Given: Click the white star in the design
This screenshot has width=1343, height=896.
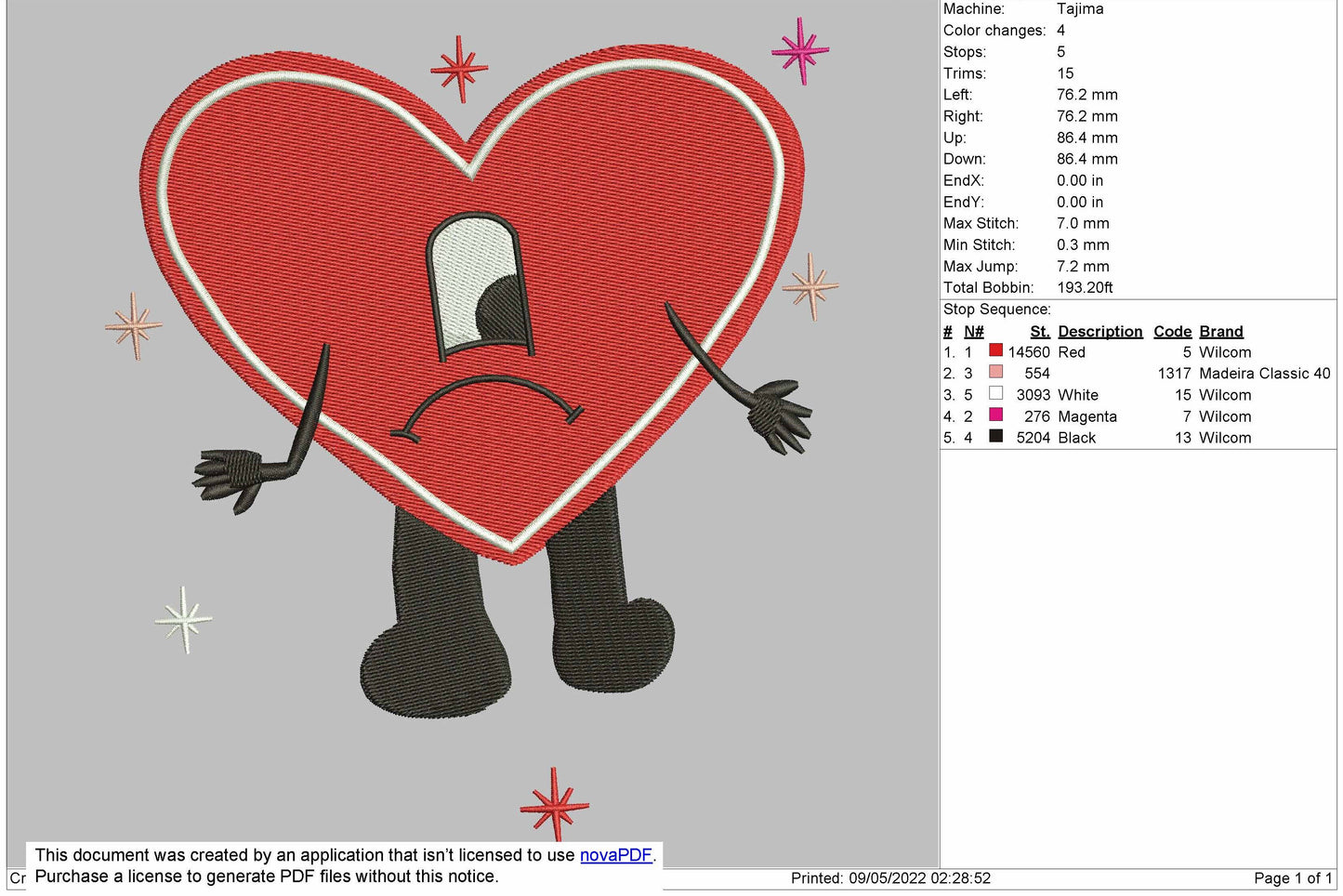Looking at the screenshot, I should pos(183,619).
